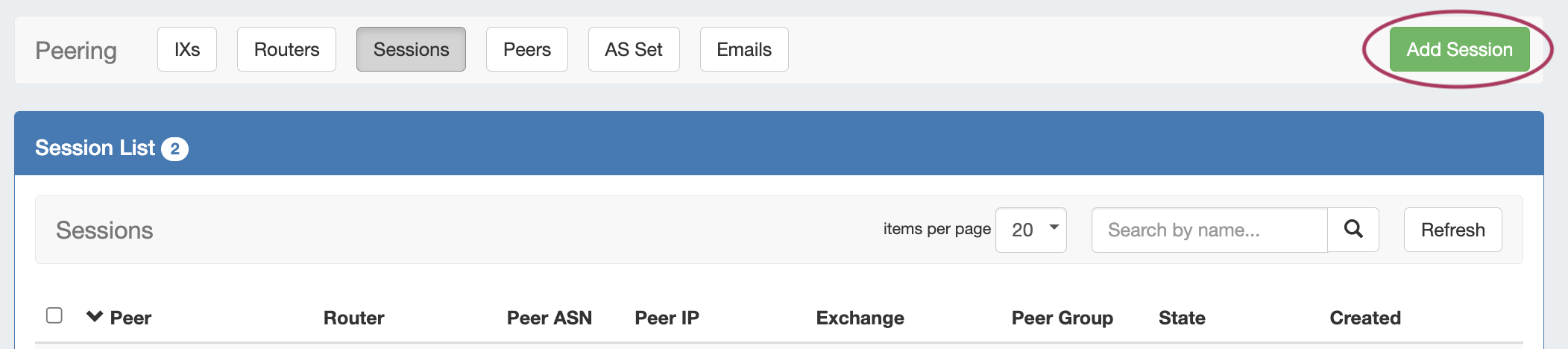Image resolution: width=1568 pixels, height=349 pixels.
Task: Focus the Search by name field
Action: point(1209,230)
